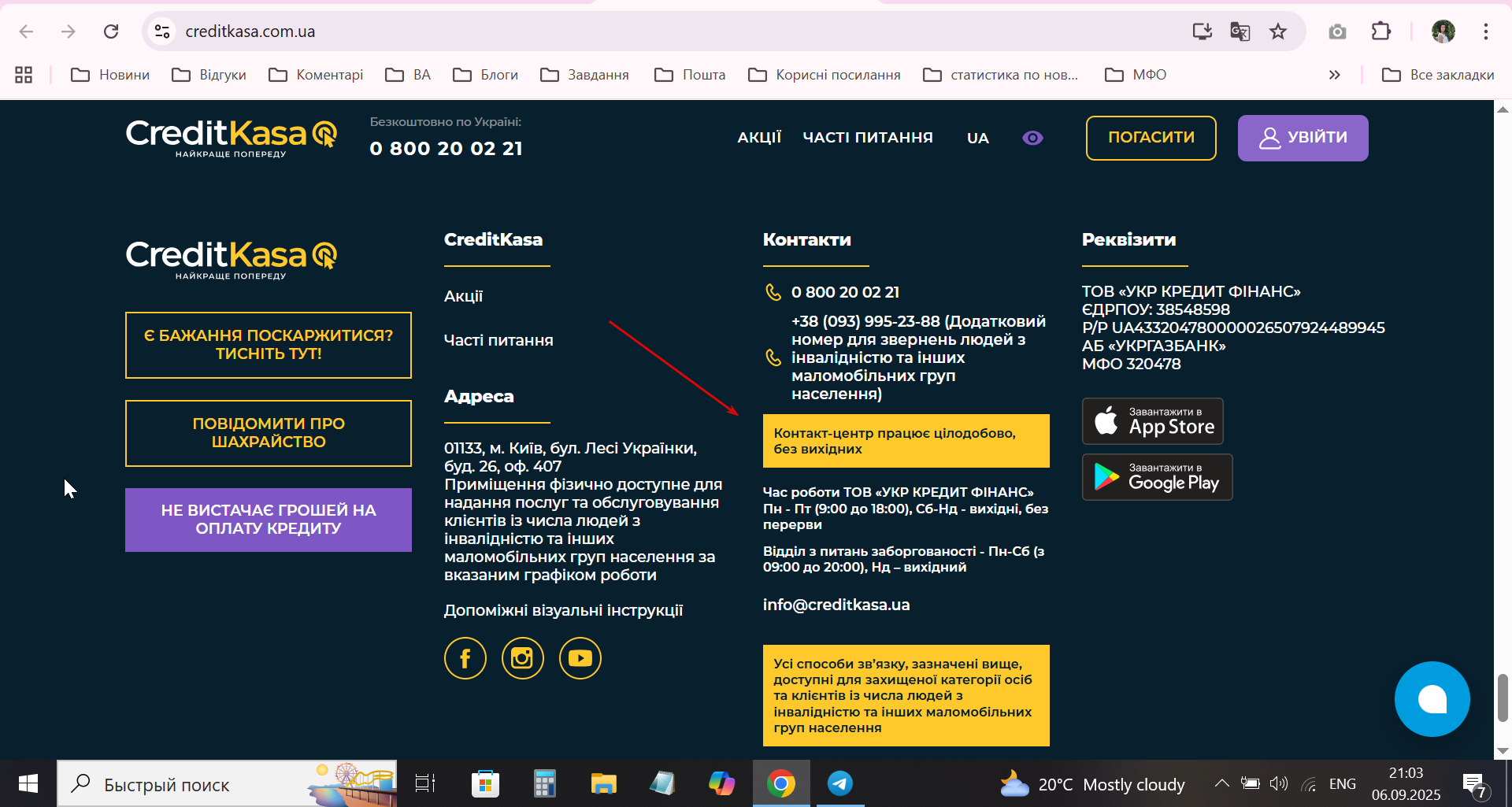Open Task View on the taskbar
This screenshot has height=807, width=1512.
point(425,783)
